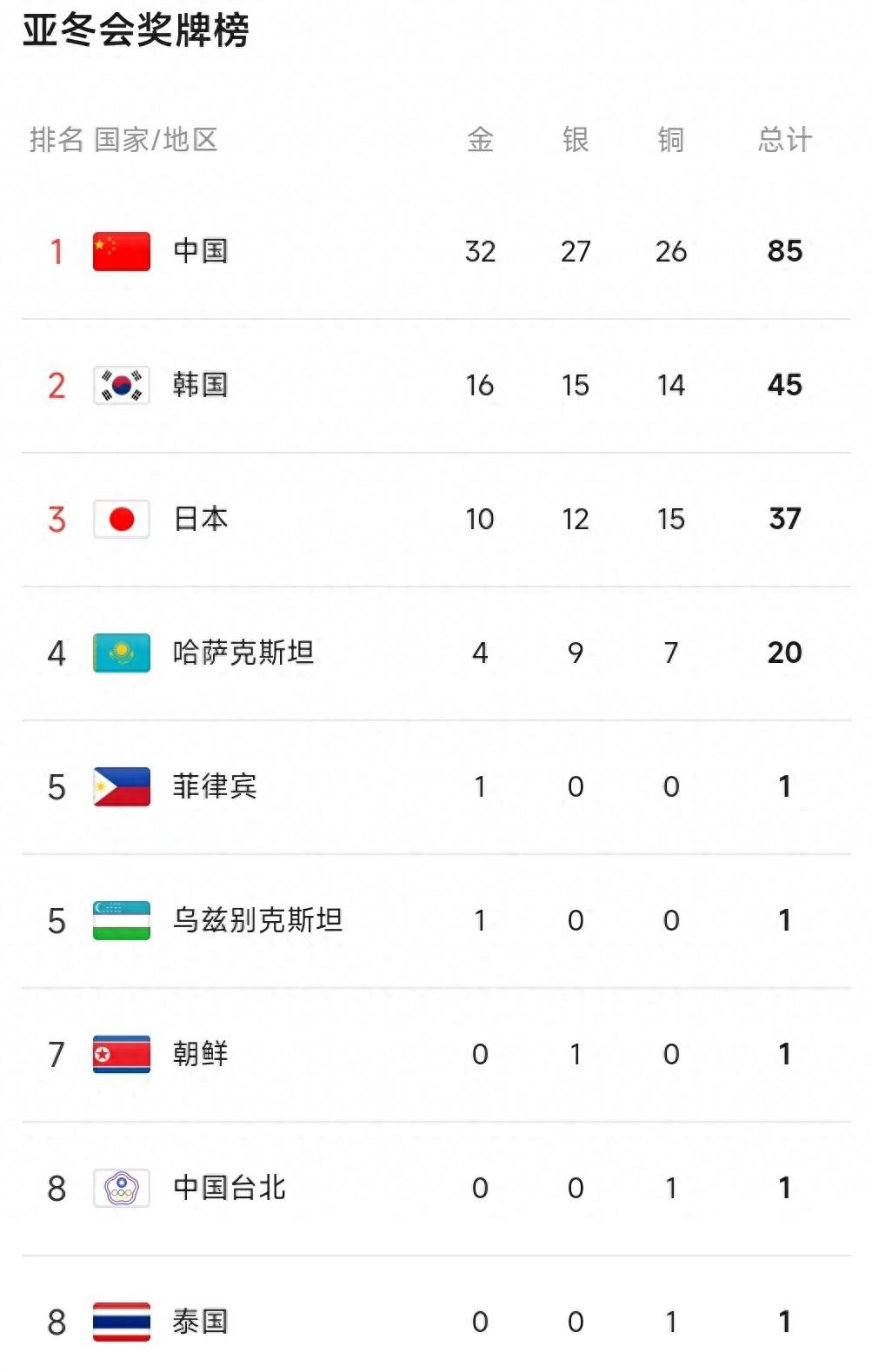Open the 乌兹别克斯坦 country name link
Image resolution: width=872 pixels, height=1372 pixels.
tap(258, 920)
